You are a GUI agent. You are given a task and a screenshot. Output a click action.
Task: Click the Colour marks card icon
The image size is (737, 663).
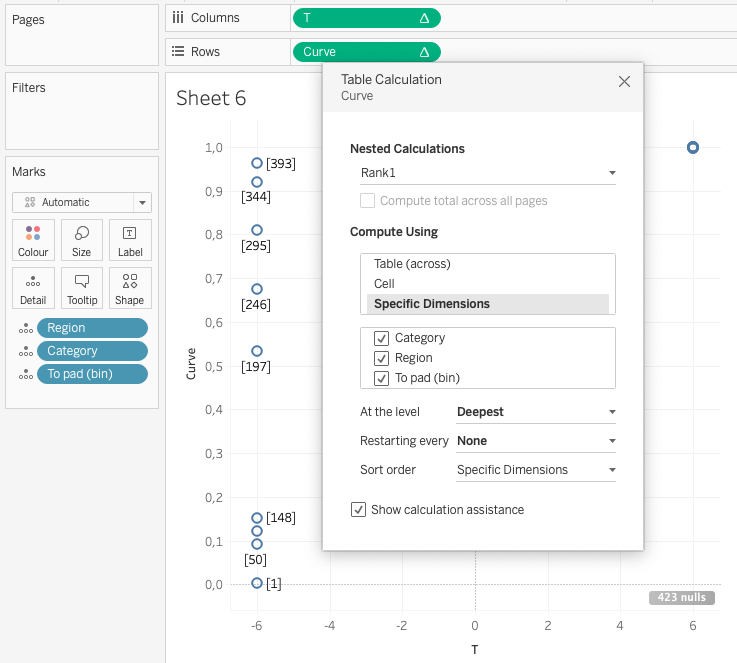(33, 240)
